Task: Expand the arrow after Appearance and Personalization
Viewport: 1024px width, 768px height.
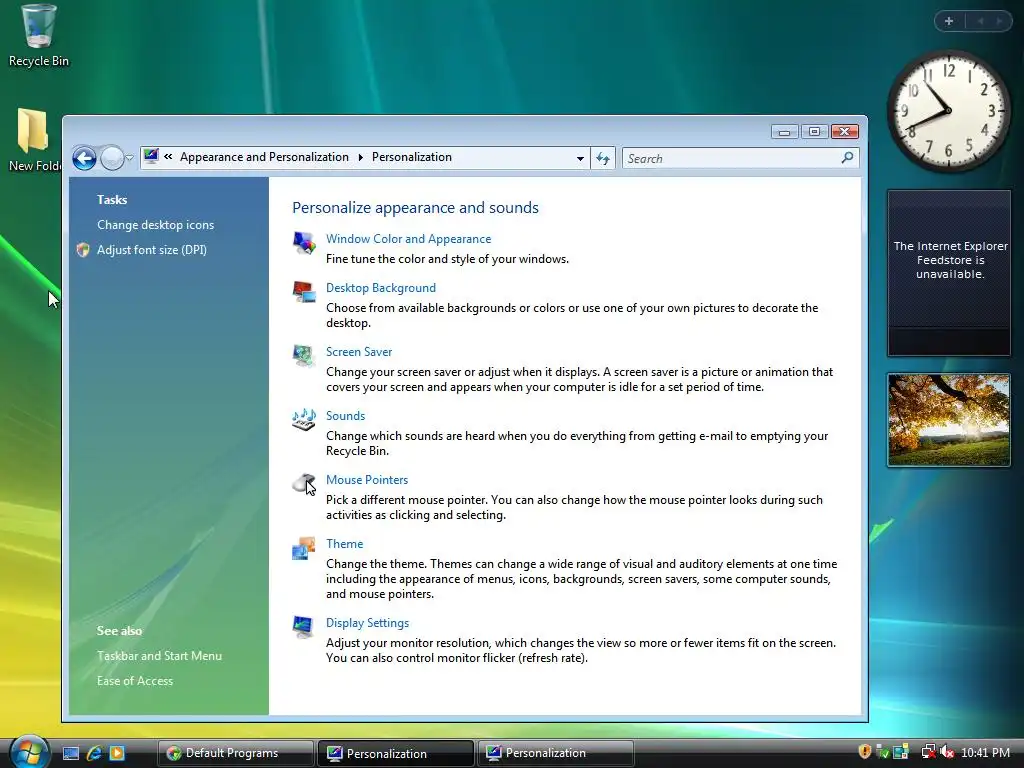Action: (360, 157)
